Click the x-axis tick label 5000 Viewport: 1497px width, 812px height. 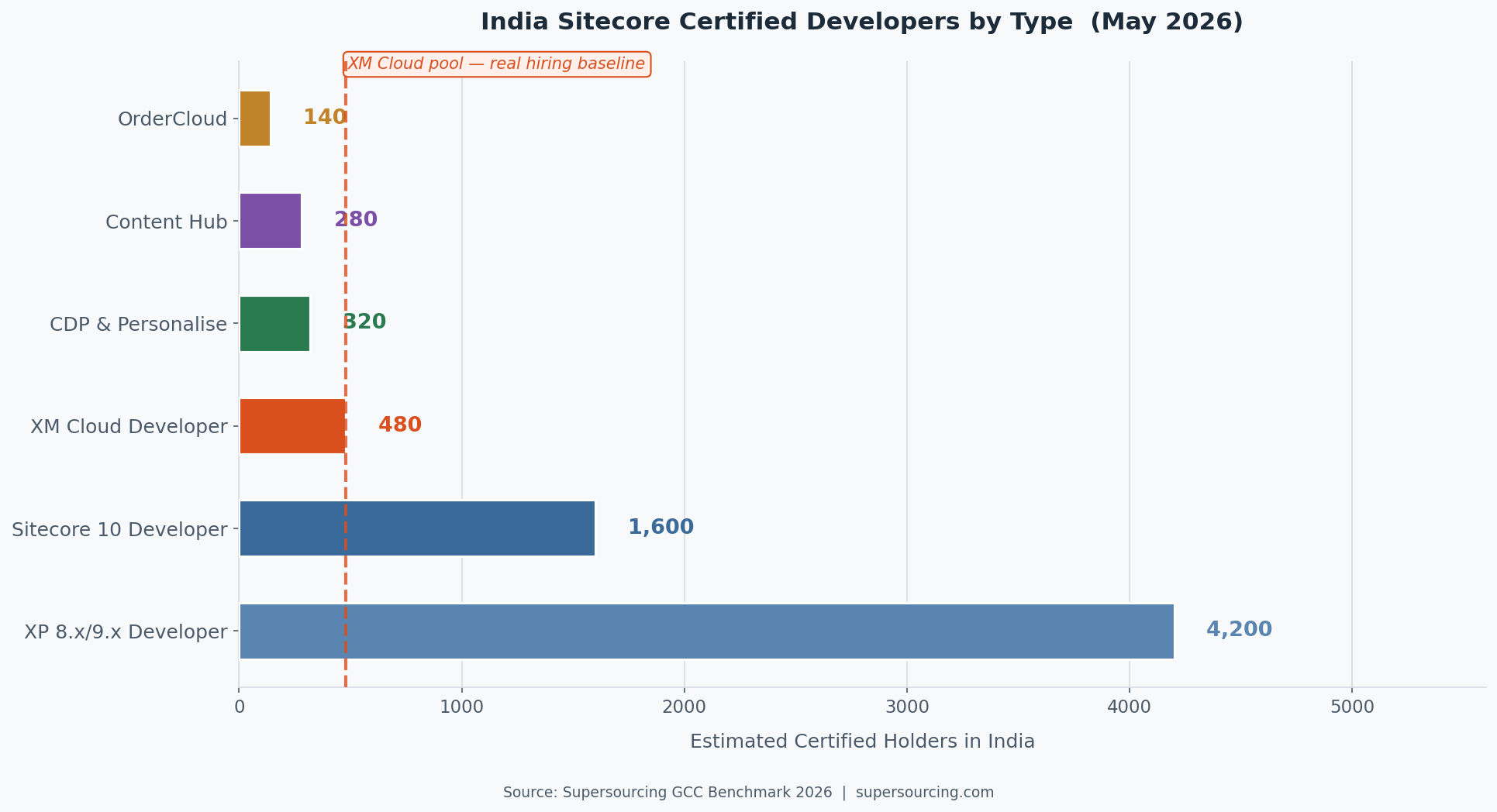pyautogui.click(x=1352, y=707)
